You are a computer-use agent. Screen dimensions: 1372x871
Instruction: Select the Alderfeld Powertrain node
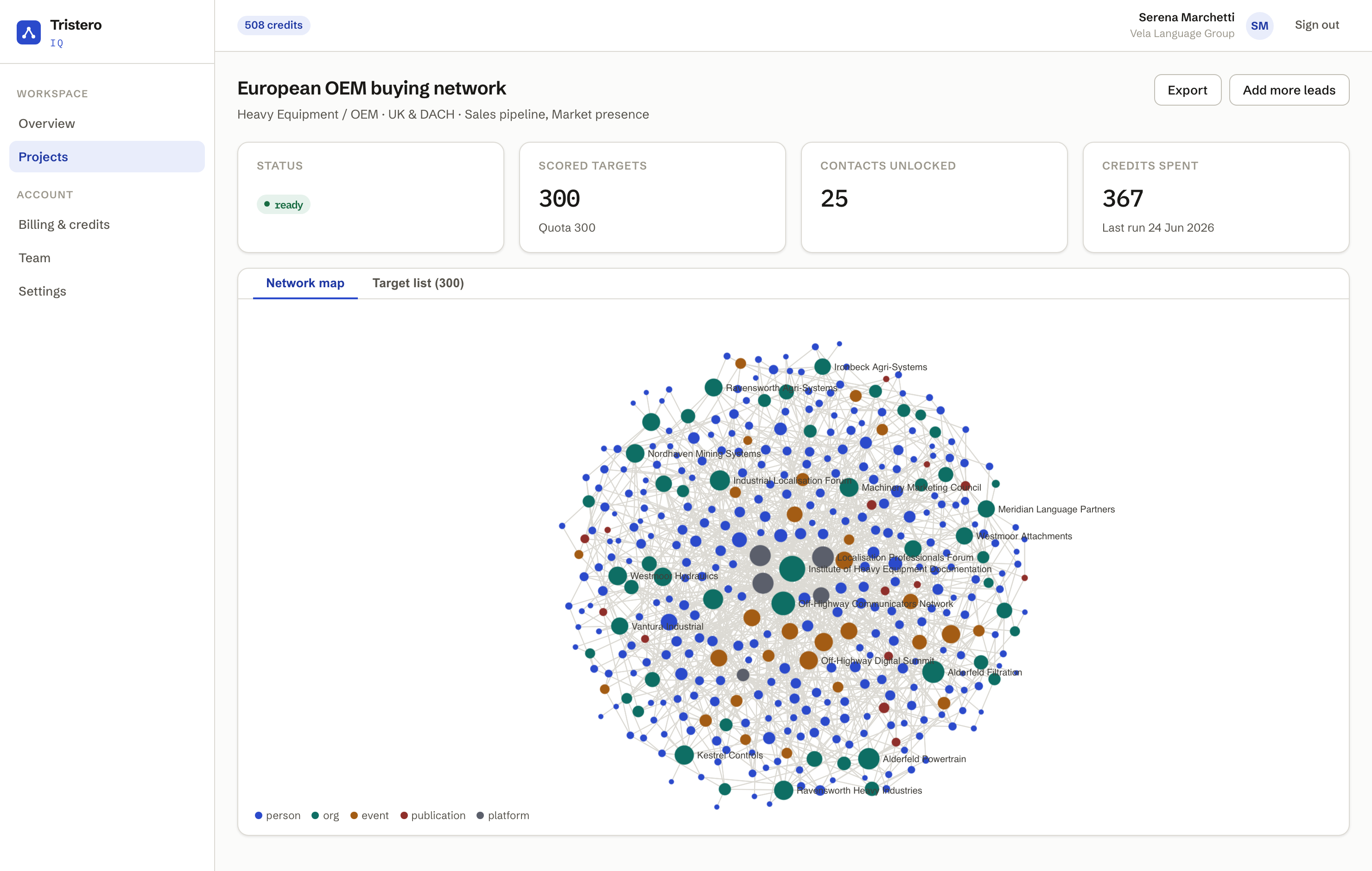pyautogui.click(x=868, y=758)
